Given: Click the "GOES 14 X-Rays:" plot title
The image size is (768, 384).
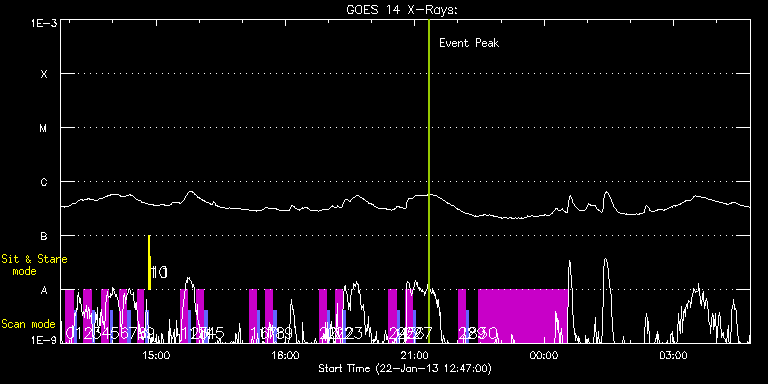Looking at the screenshot, I should (402, 10).
